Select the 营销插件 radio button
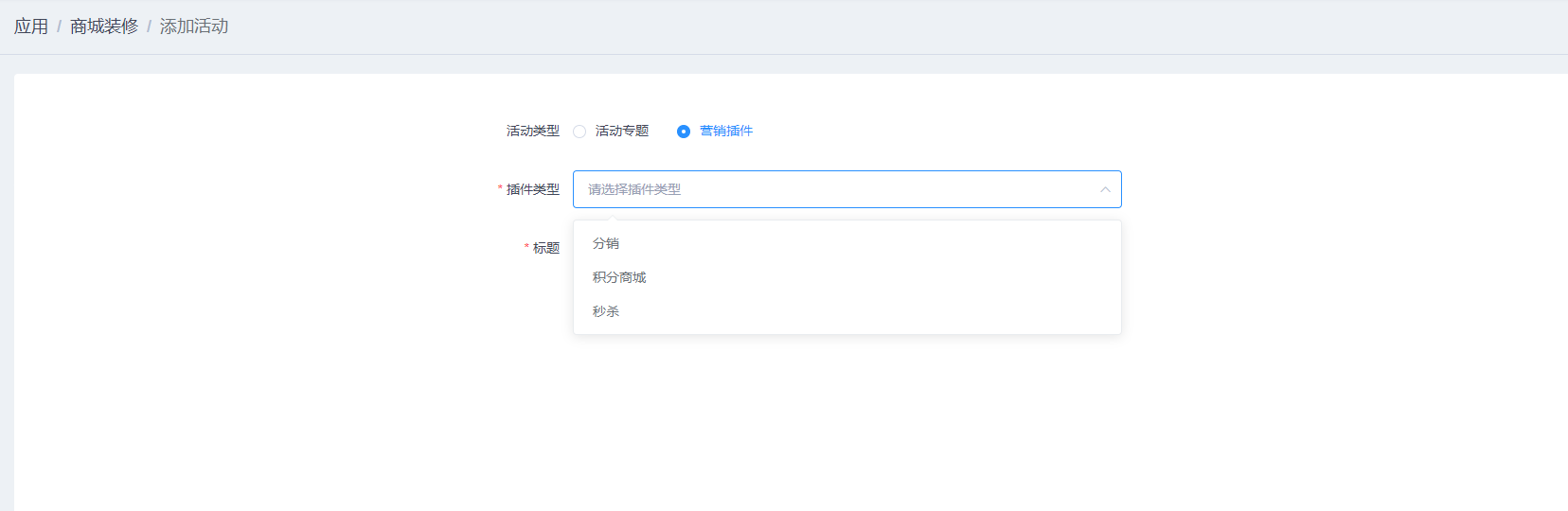Image resolution: width=1568 pixels, height=511 pixels. point(684,132)
